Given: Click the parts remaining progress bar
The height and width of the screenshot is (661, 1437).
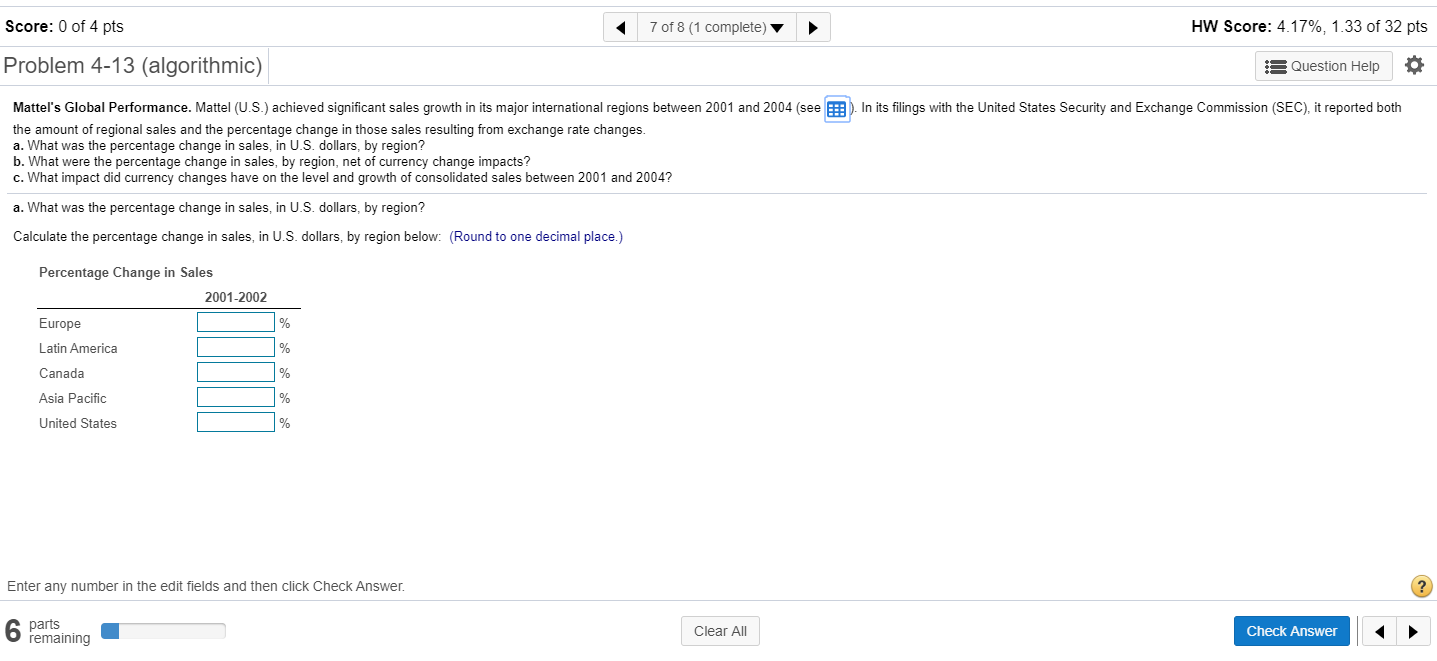Looking at the screenshot, I should click(x=163, y=631).
